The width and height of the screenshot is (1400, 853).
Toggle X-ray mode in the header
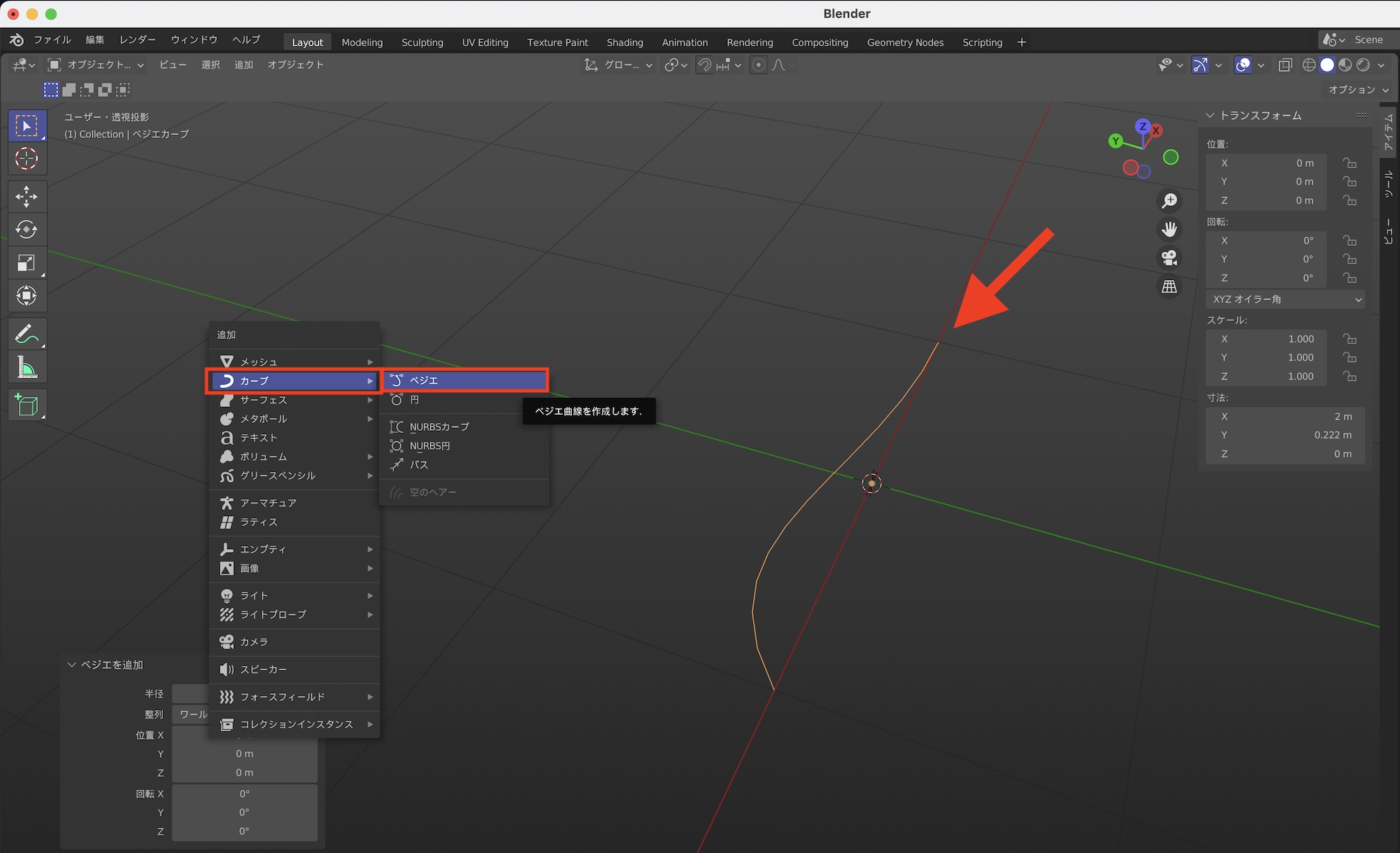click(x=1285, y=64)
